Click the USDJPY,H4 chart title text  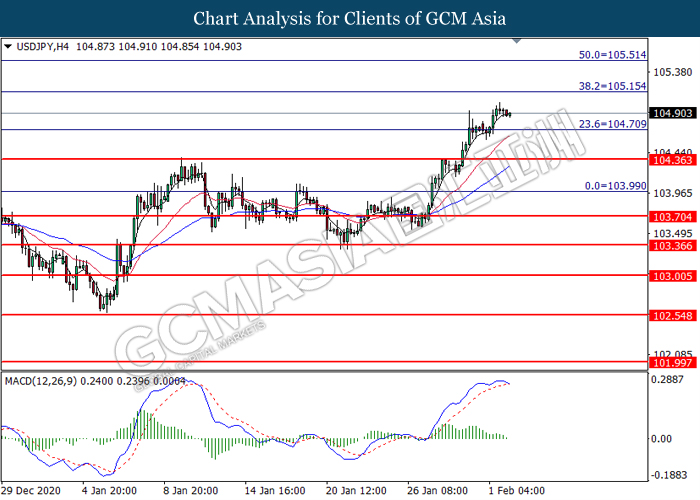tap(43, 46)
